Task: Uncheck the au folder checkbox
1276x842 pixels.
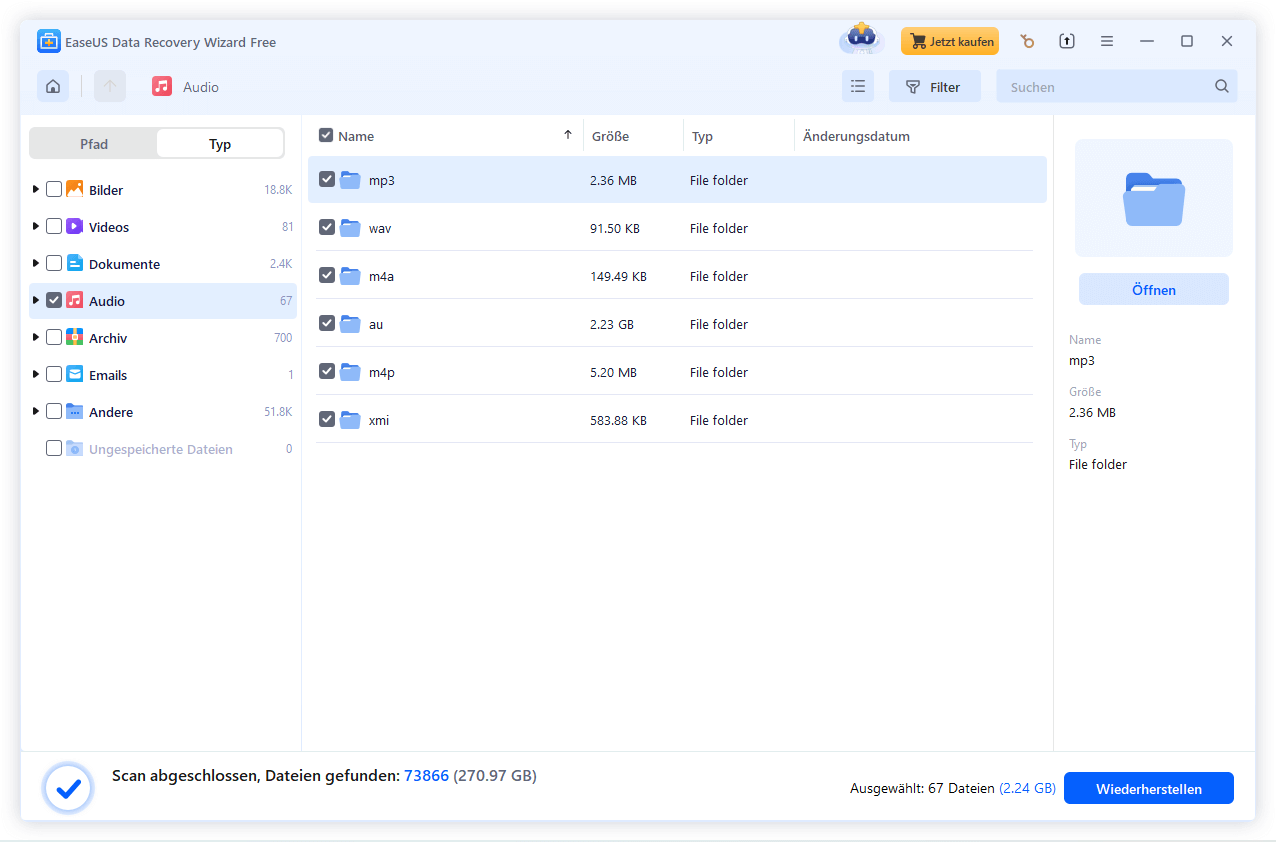Action: coord(326,323)
